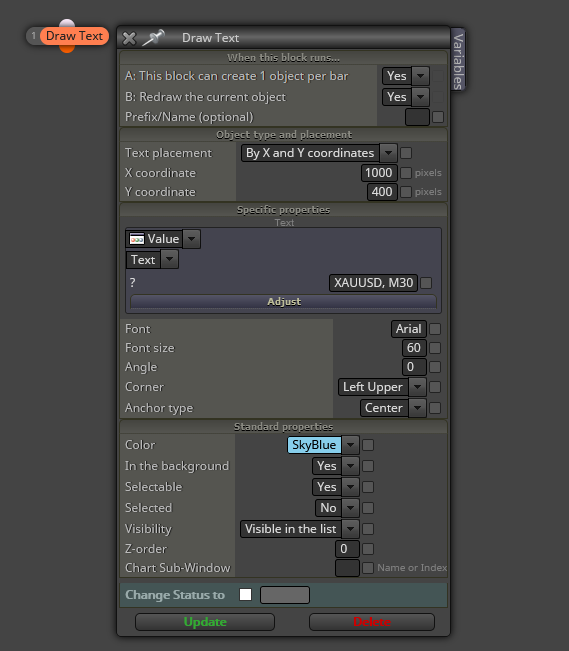Tick the checkbox beside Anchor type dropdown
Screen dimensions: 569x651
(435, 408)
